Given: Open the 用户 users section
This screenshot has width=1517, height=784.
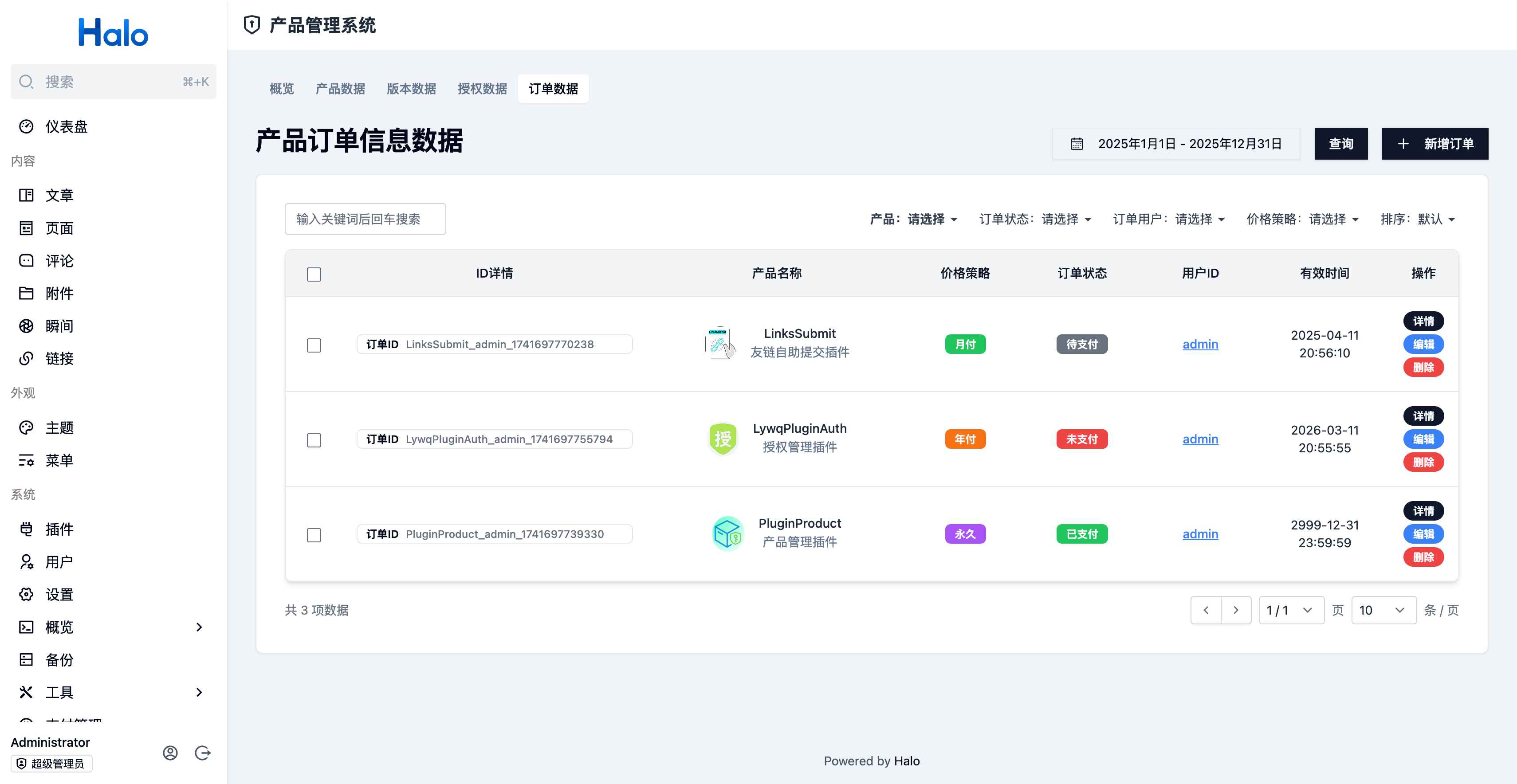Looking at the screenshot, I should coord(58,561).
